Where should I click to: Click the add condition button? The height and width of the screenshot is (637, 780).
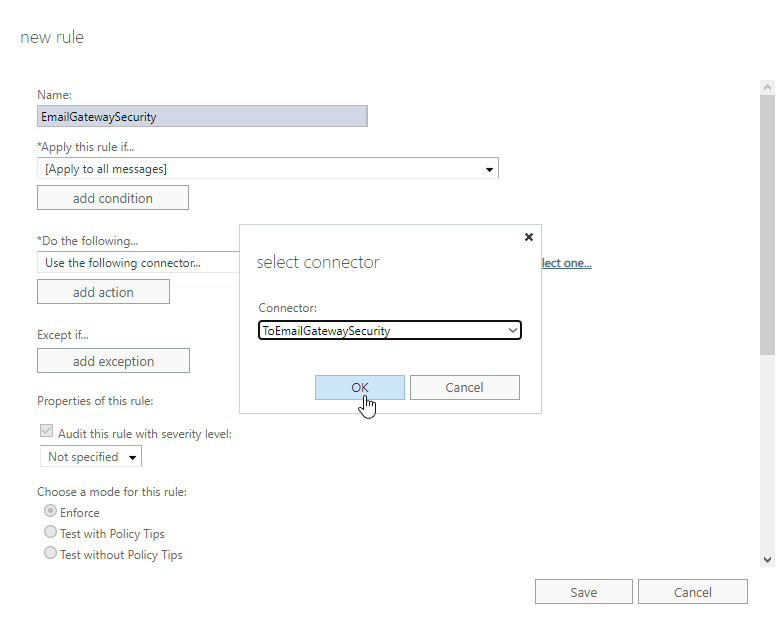(x=113, y=198)
